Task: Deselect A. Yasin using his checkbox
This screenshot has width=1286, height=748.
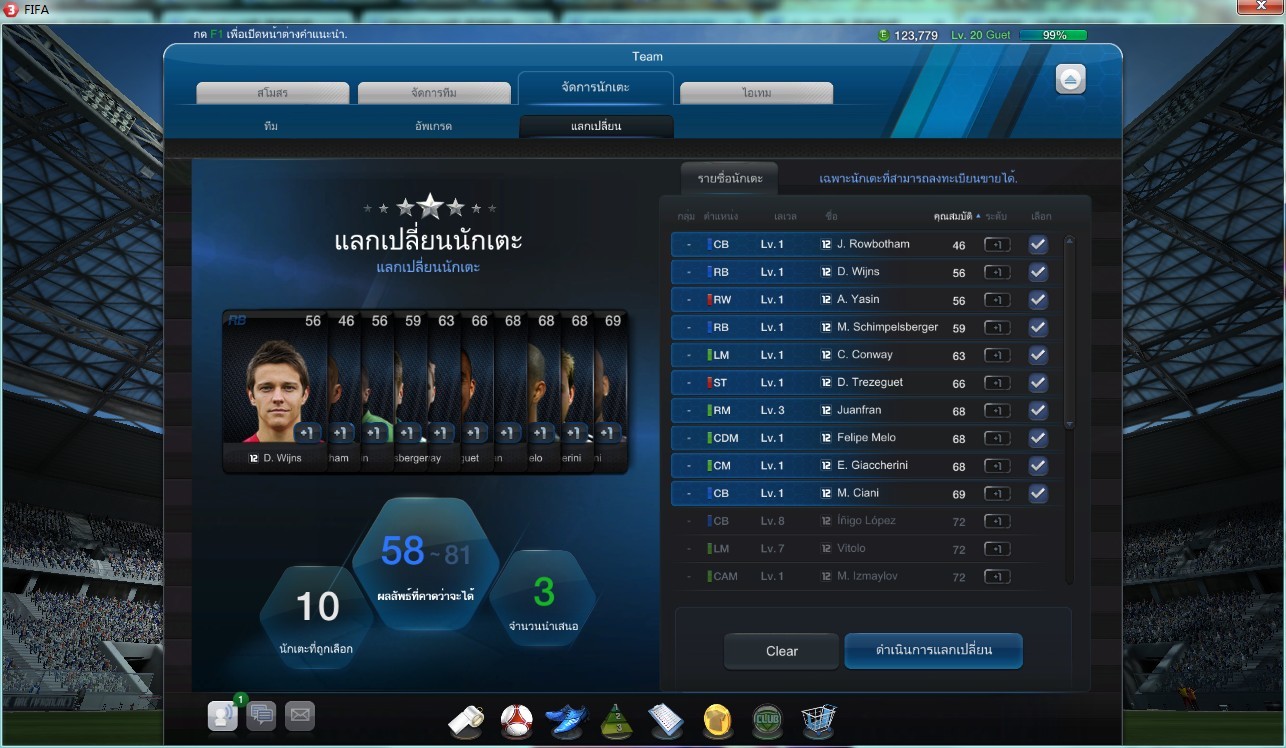Action: 1038,299
